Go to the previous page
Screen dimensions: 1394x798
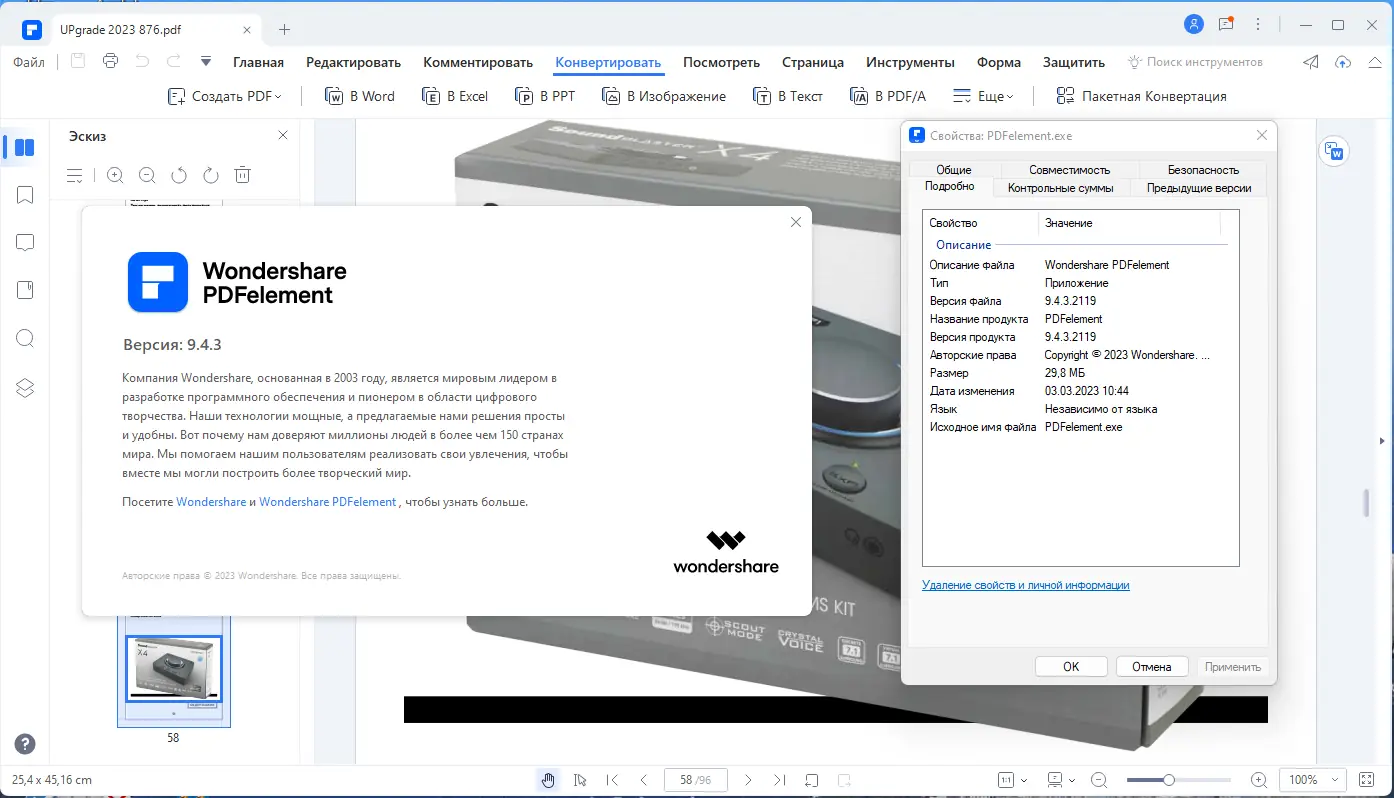[x=644, y=780]
